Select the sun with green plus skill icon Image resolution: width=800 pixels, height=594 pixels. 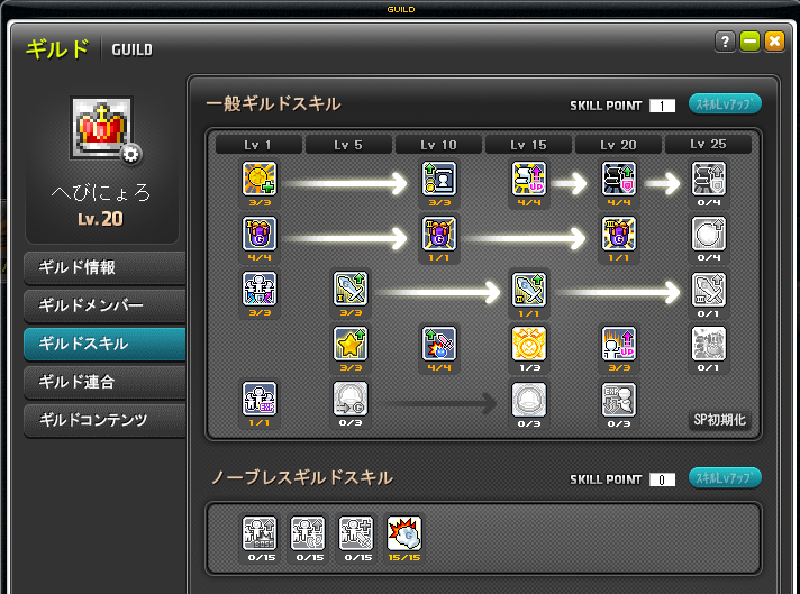pyautogui.click(x=260, y=180)
